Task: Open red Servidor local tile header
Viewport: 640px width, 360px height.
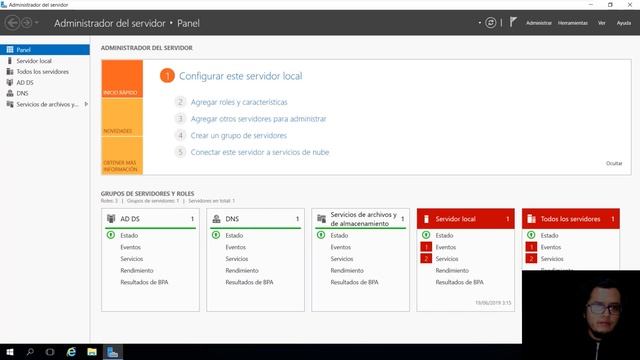Action: click(466, 219)
